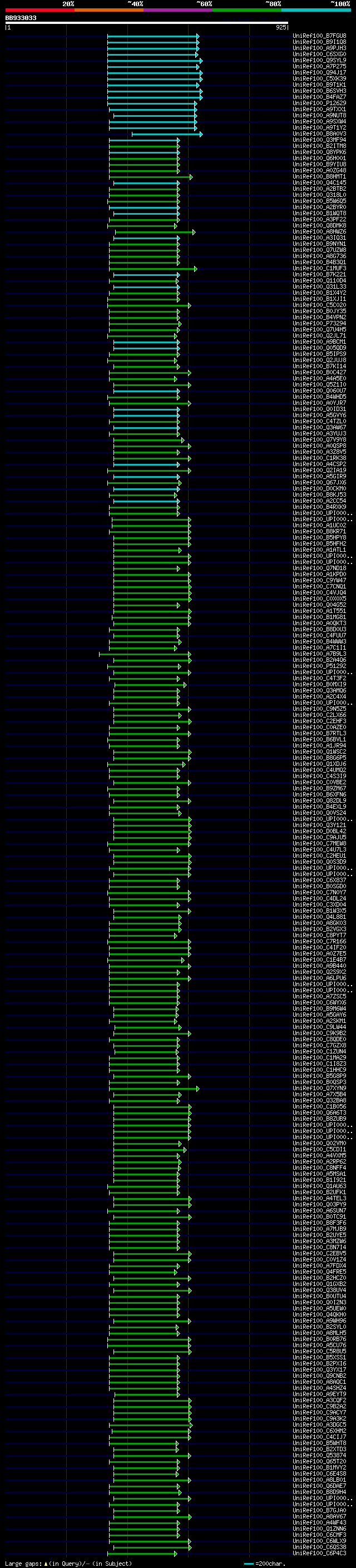356x1568 pixels.
Task: Click the UniRef100_P12629 label
Action: [x=319, y=103]
